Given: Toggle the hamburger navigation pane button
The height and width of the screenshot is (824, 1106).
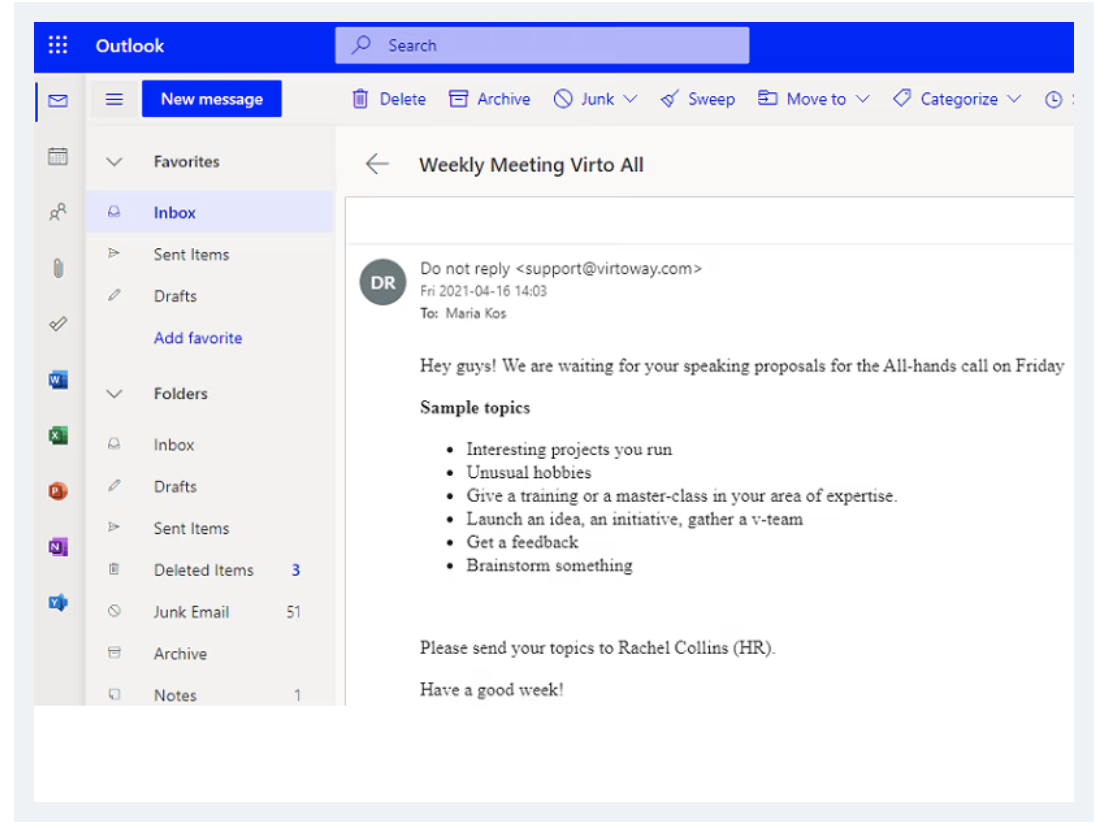Looking at the screenshot, I should (x=114, y=99).
